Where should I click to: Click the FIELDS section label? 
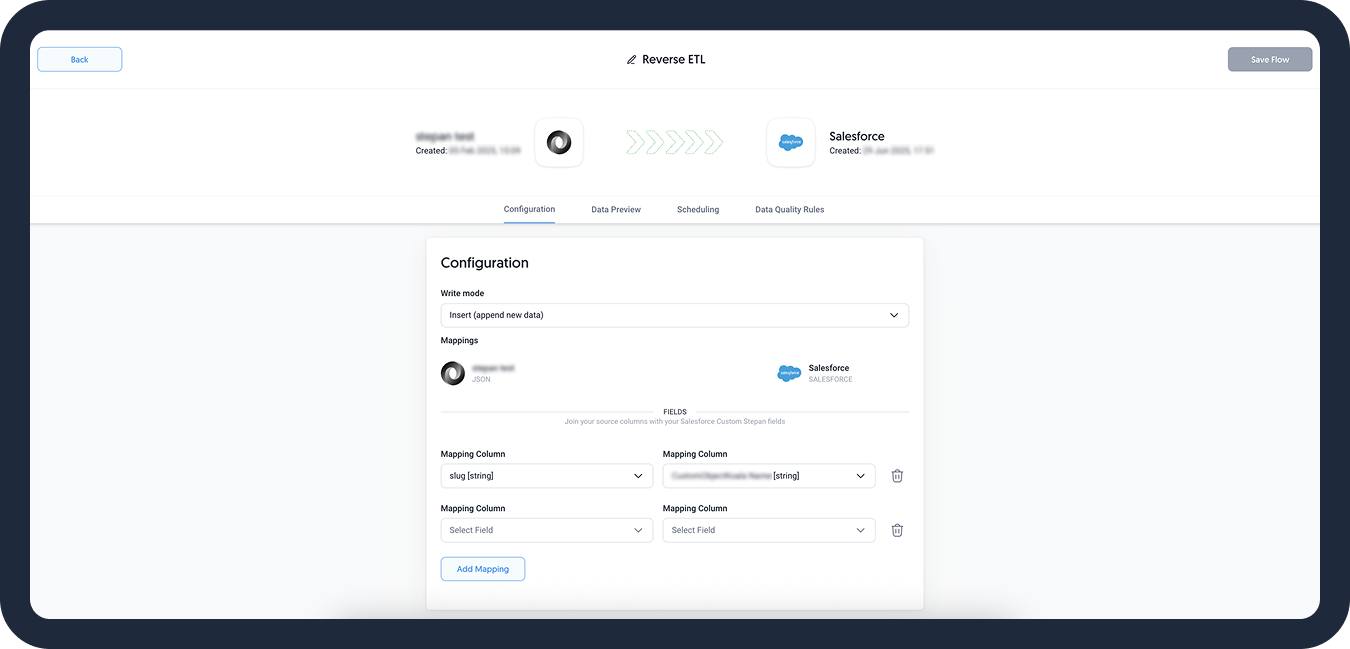point(675,412)
